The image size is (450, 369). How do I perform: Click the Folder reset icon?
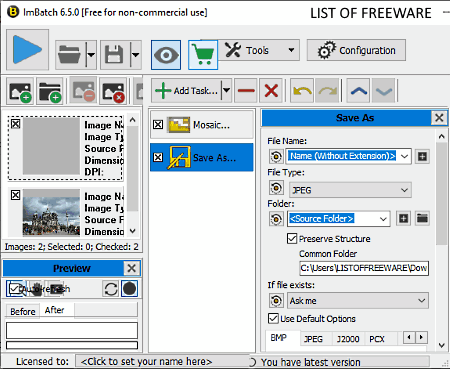click(x=276, y=219)
